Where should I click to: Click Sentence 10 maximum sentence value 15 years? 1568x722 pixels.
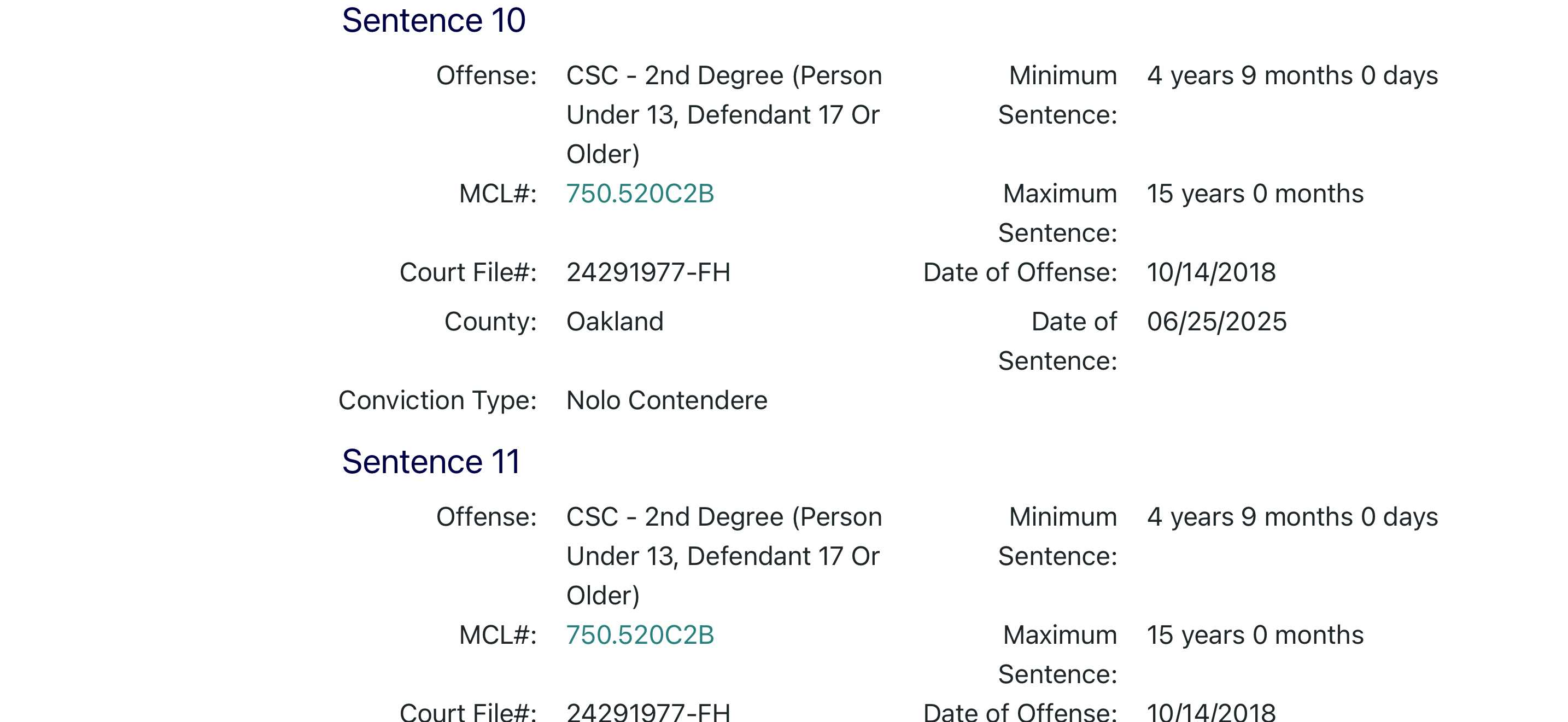[1255, 194]
